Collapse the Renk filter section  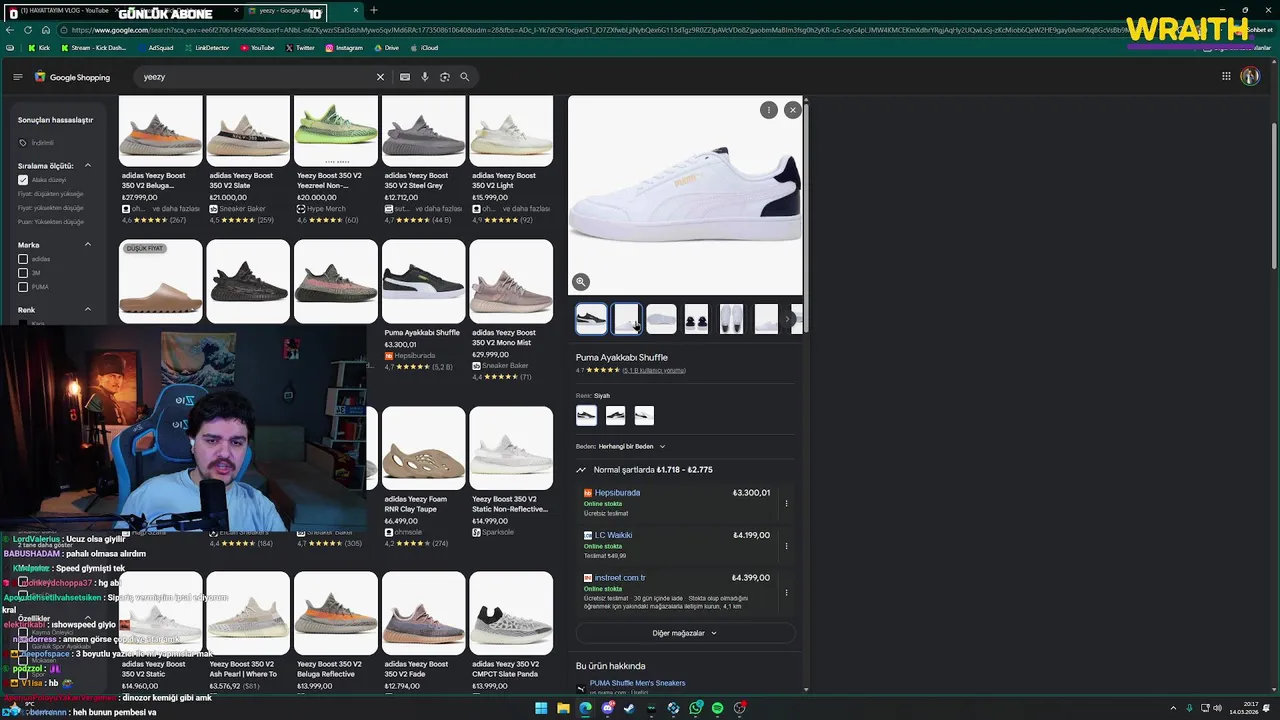coord(87,310)
